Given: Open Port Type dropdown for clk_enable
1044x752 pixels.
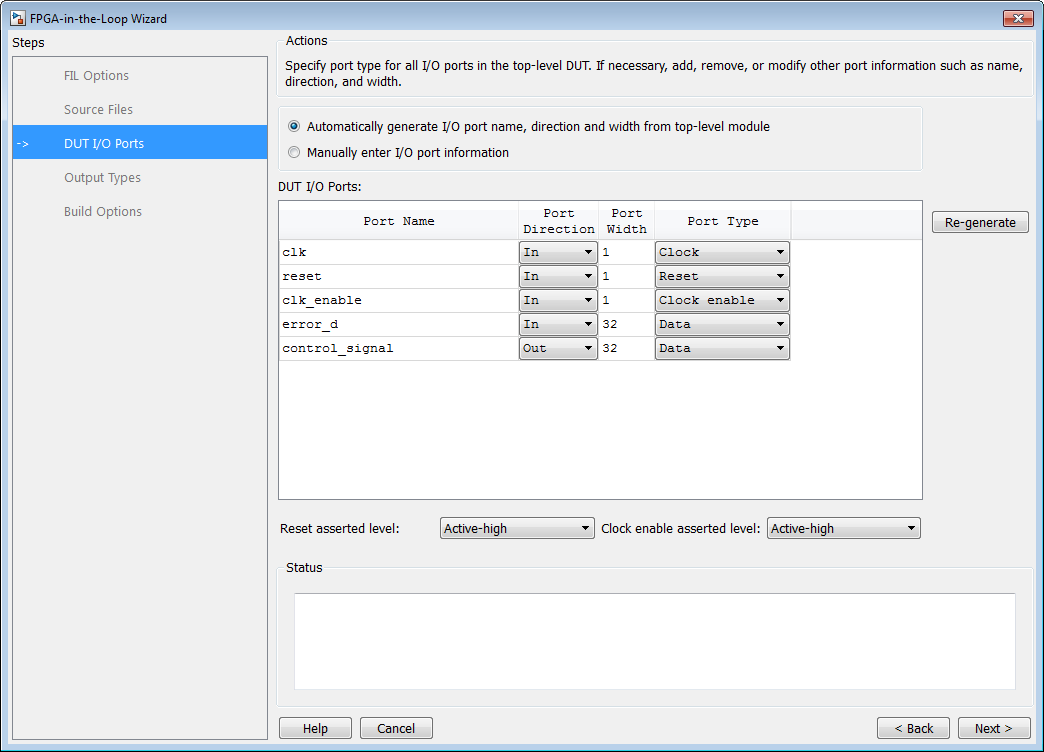Looking at the screenshot, I should [722, 301].
